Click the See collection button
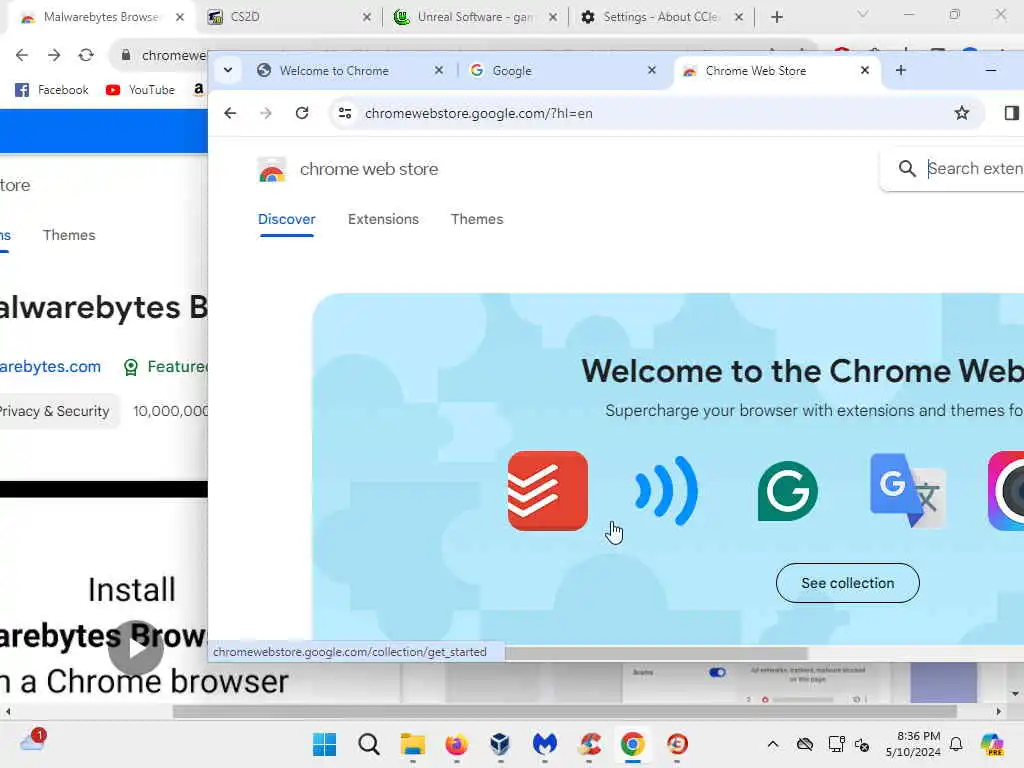 [848, 583]
